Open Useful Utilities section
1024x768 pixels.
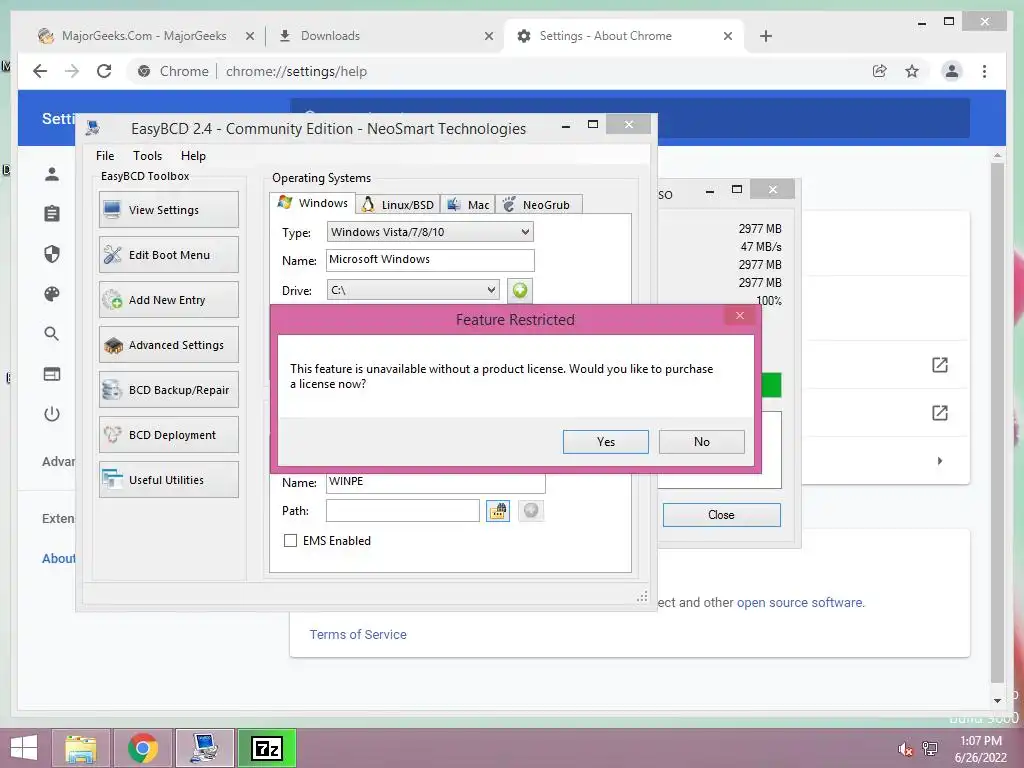[168, 480]
